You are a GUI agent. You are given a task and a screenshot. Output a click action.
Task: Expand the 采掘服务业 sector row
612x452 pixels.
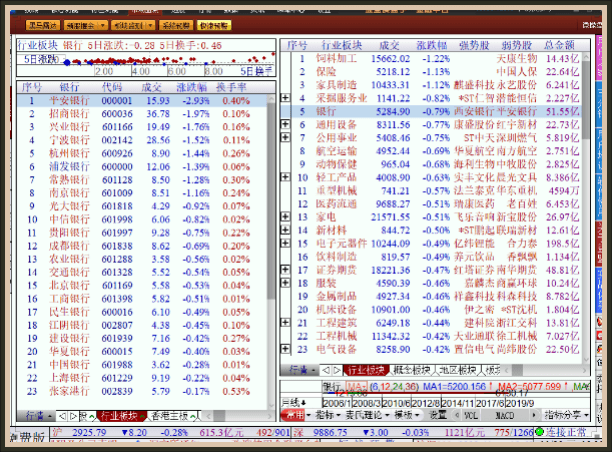[285, 98]
